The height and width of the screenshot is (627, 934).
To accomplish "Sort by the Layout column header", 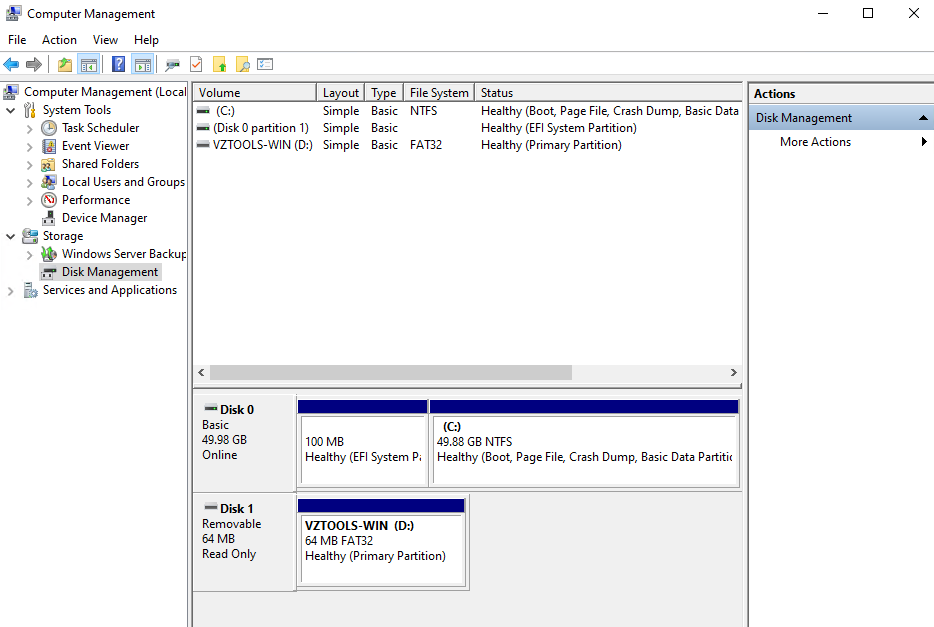I will pyautogui.click(x=341, y=92).
